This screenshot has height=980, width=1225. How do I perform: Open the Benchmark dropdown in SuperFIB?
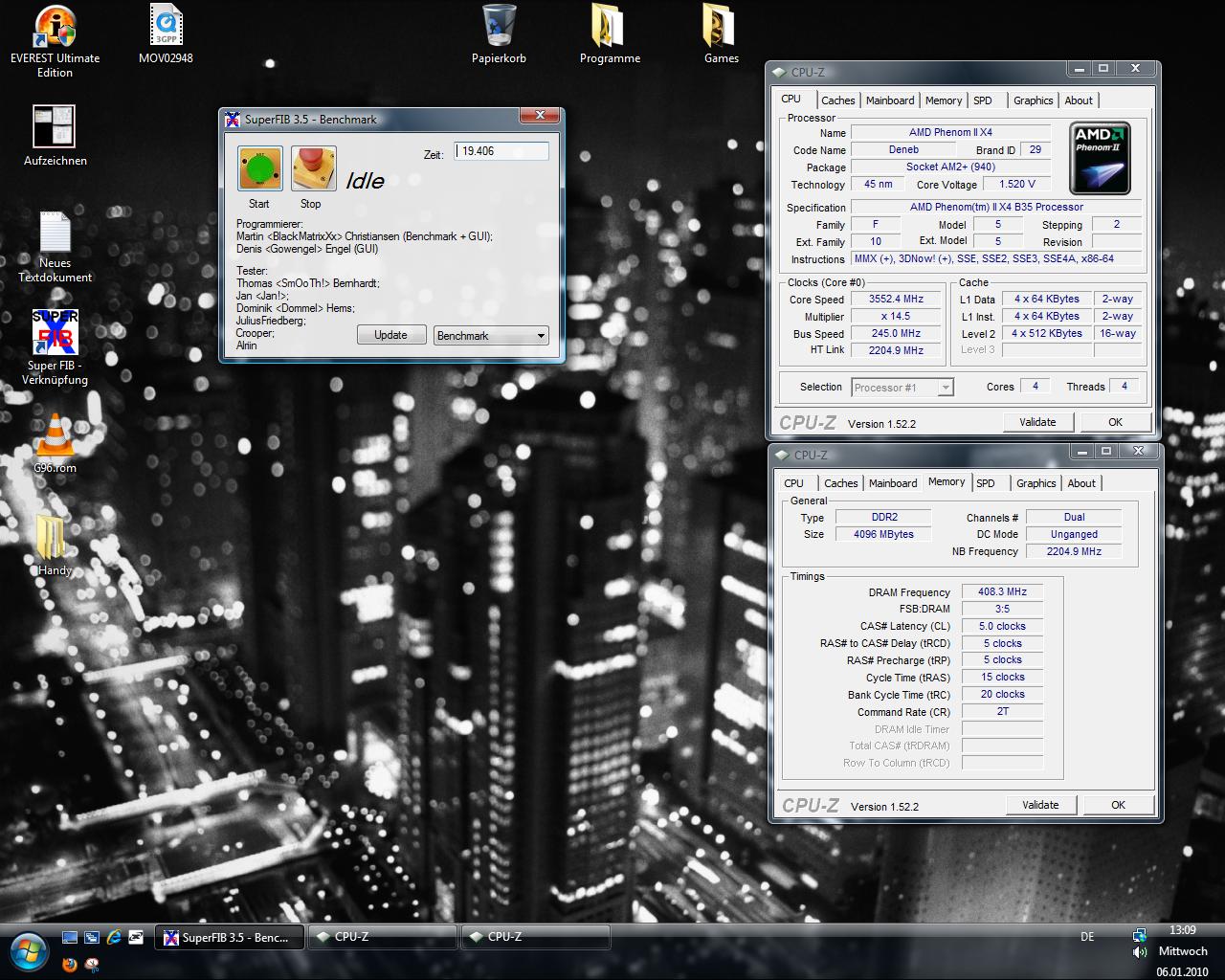[x=491, y=335]
